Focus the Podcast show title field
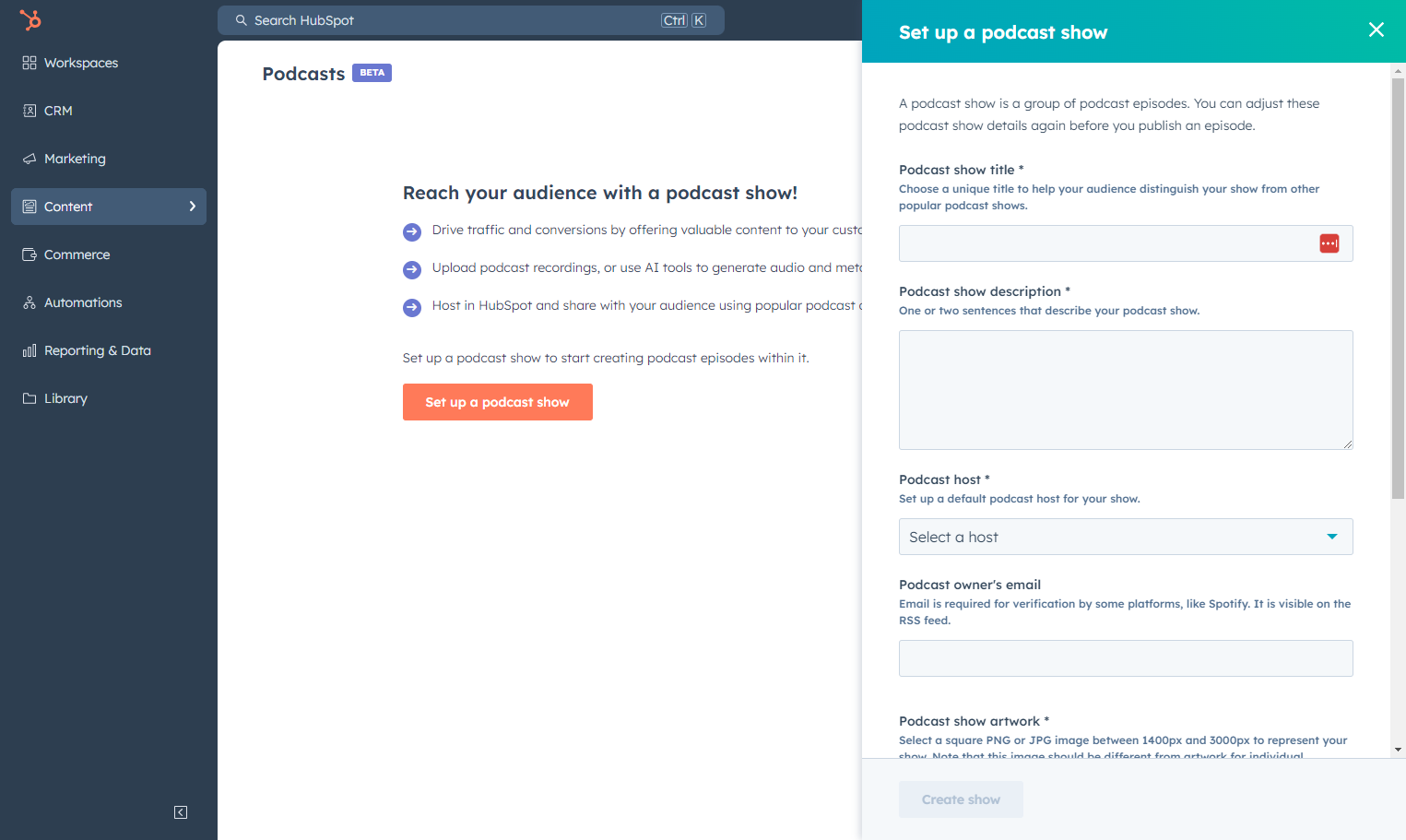This screenshot has height=840, width=1406. pyautogui.click(x=1126, y=243)
